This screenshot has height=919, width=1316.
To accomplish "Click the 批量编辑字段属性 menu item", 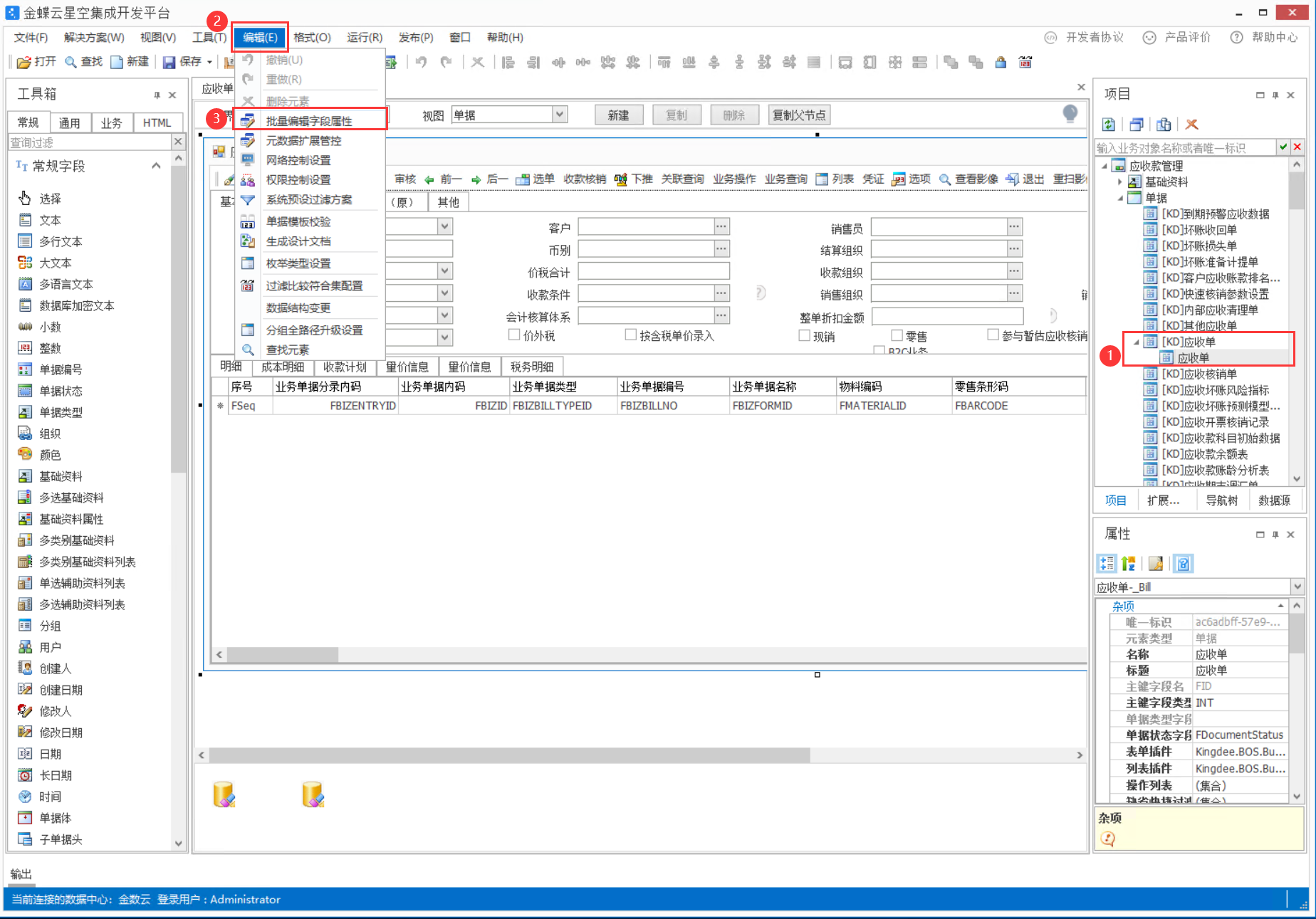I will pos(310,121).
